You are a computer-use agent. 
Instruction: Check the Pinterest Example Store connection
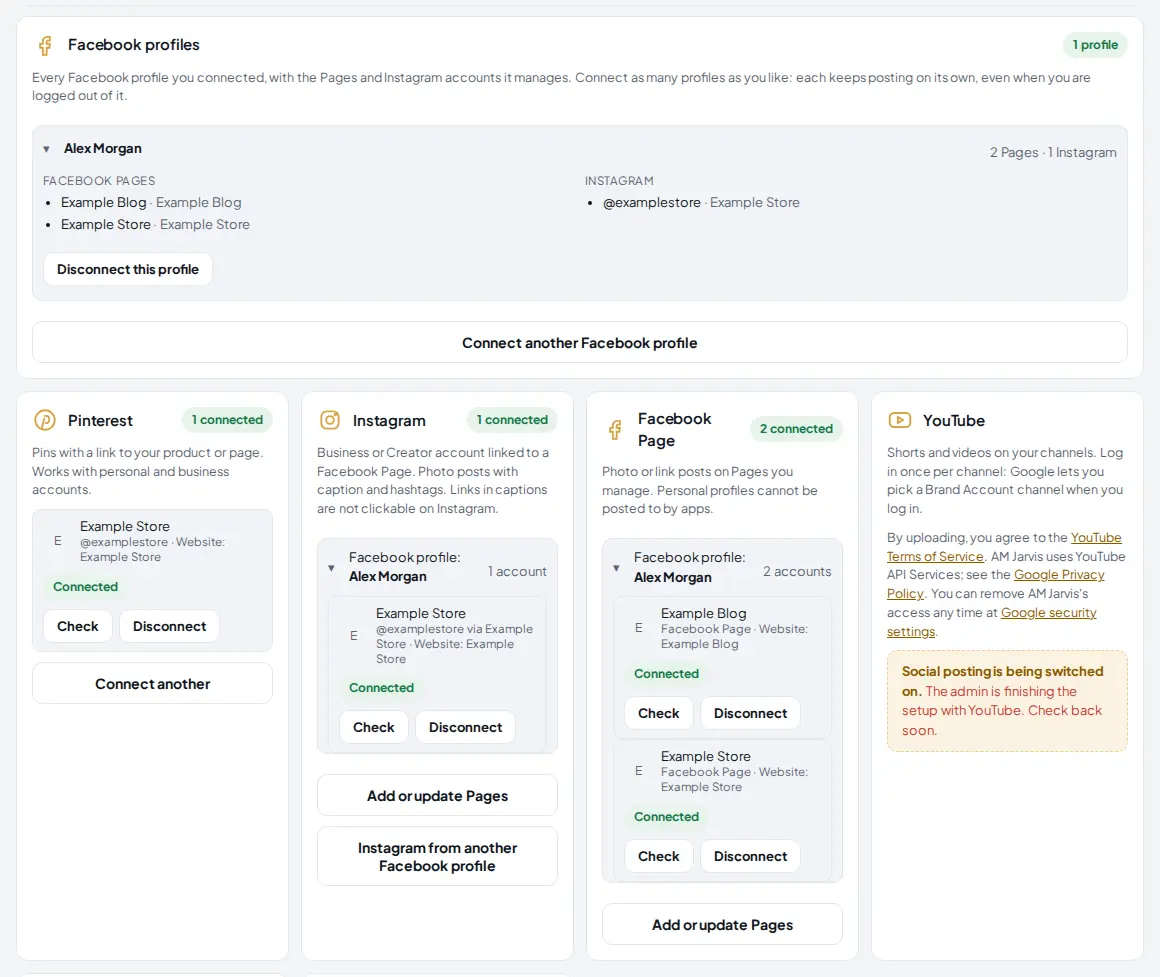[78, 626]
